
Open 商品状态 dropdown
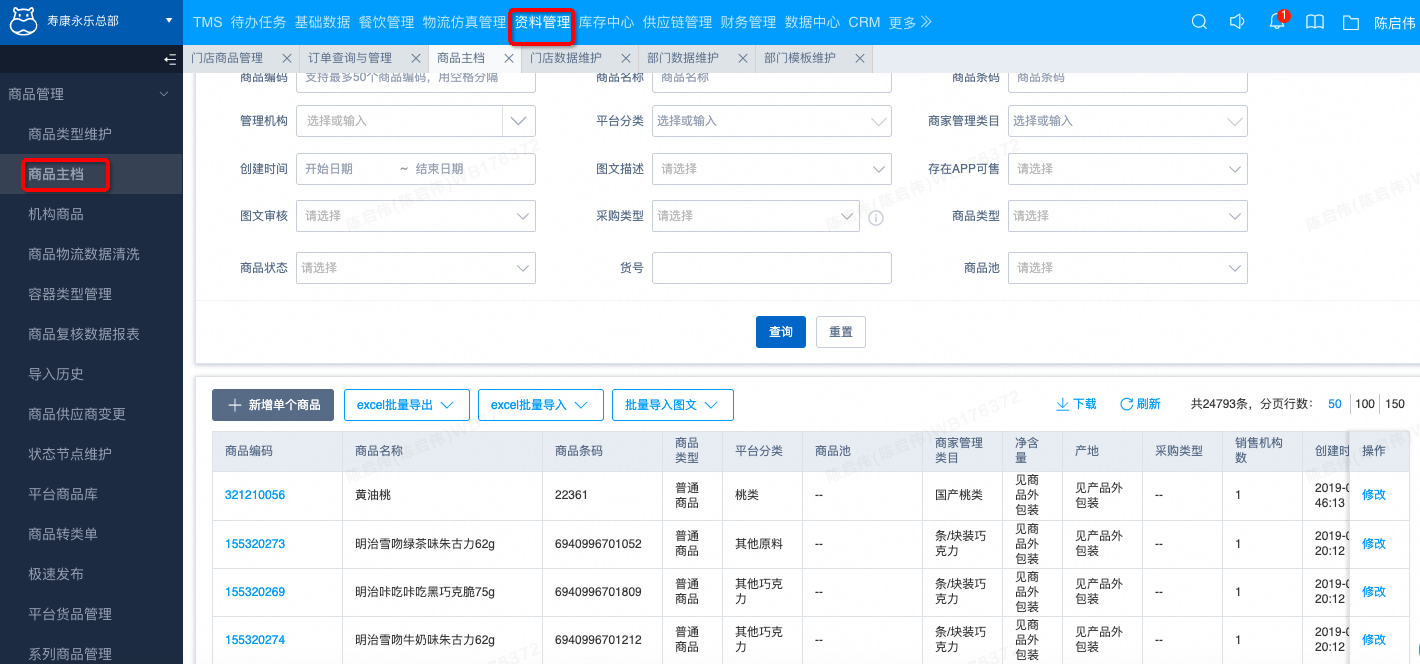click(416, 268)
